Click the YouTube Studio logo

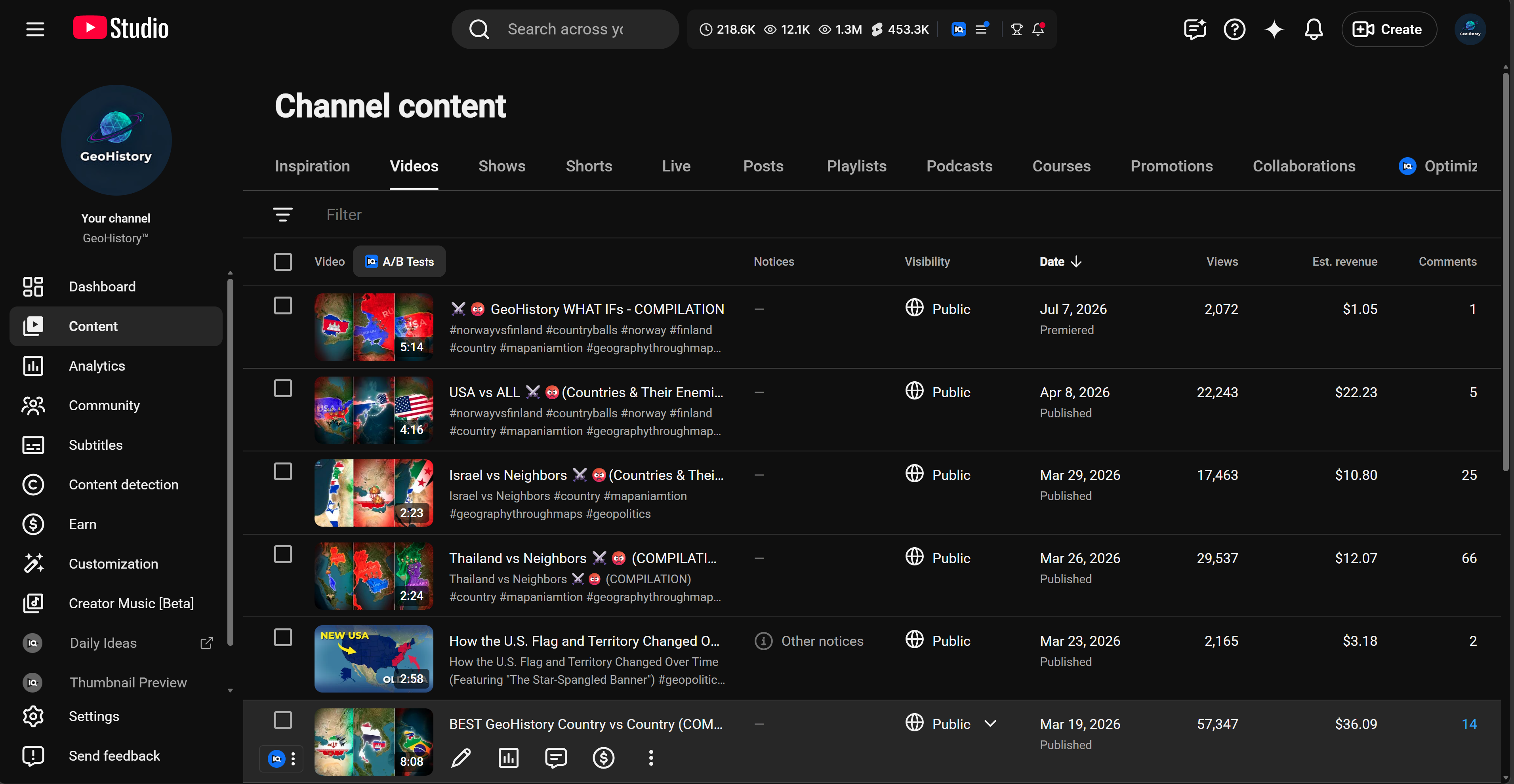tap(120, 28)
